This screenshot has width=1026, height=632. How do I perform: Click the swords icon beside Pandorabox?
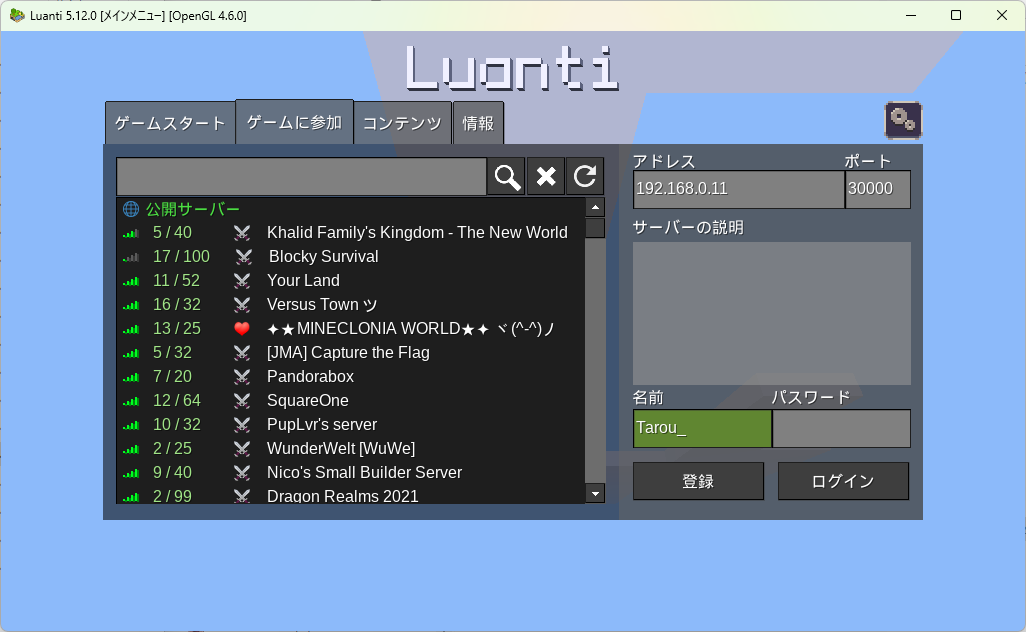(242, 377)
